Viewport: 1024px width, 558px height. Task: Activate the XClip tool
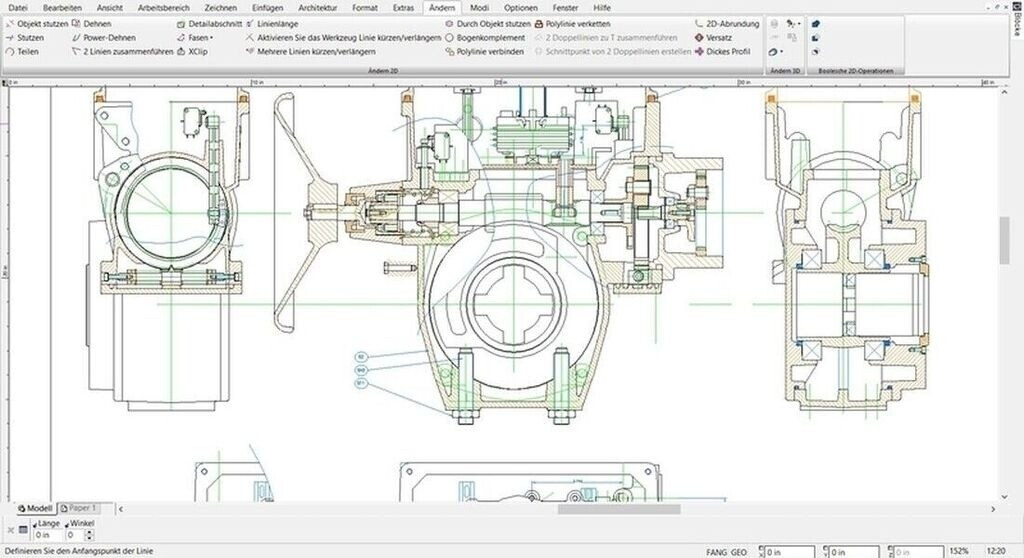click(197, 51)
